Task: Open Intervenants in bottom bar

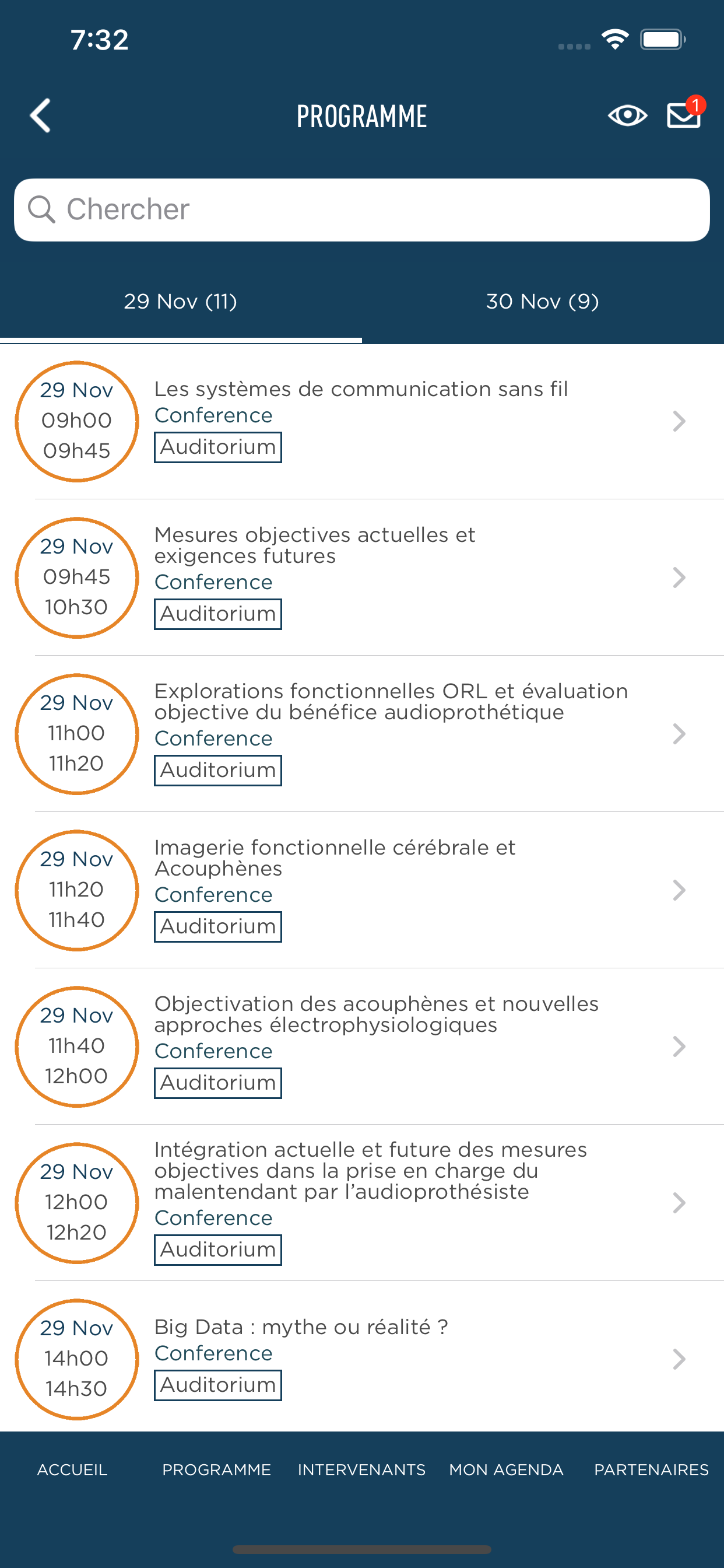Action: coord(361,1470)
